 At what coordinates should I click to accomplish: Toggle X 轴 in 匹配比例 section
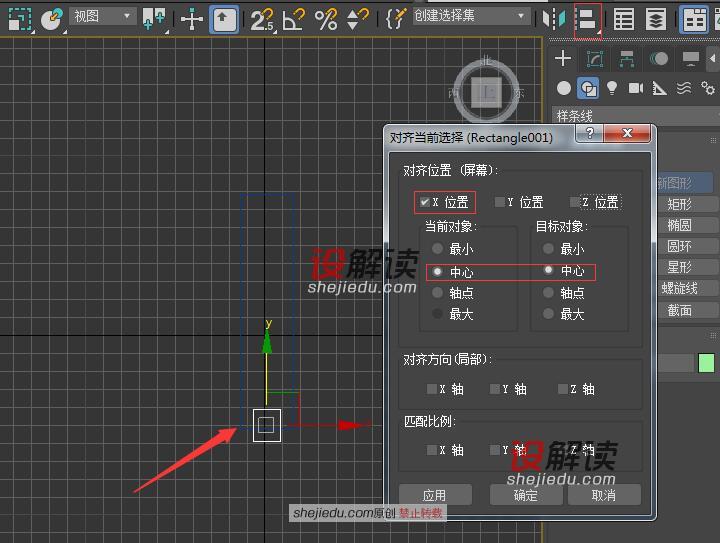[432, 450]
